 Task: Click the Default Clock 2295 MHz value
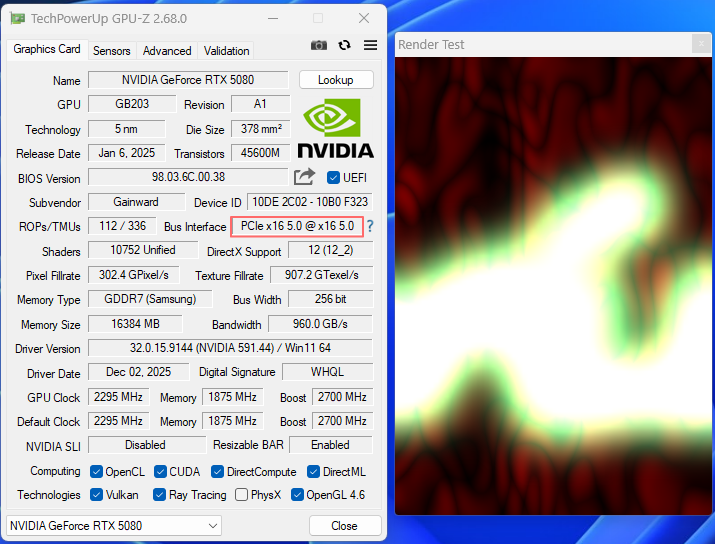[x=119, y=421]
